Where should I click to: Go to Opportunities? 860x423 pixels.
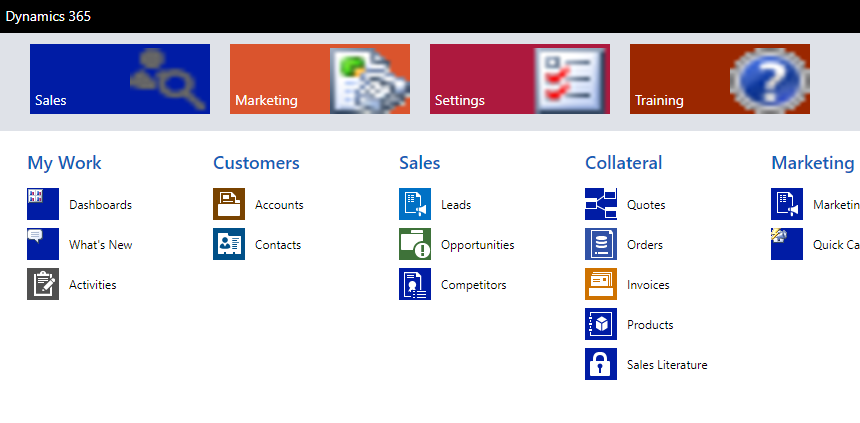478,245
